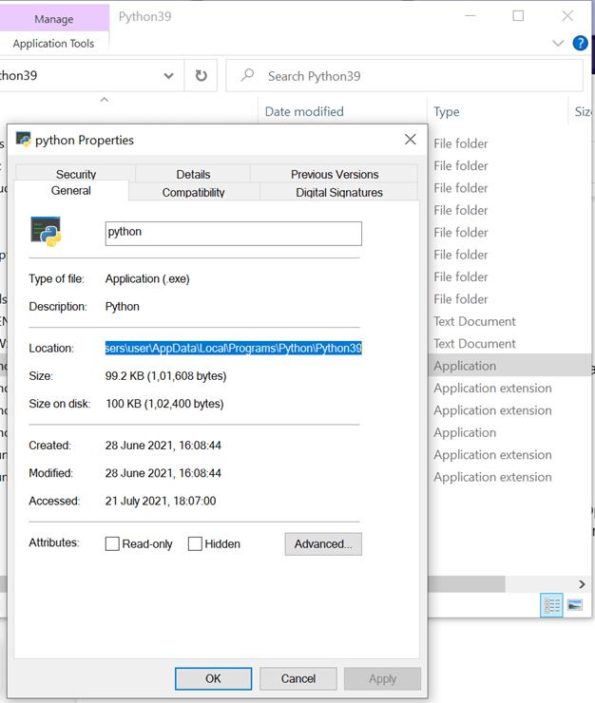595x703 pixels.
Task: Confirm with the OK button
Action: click(213, 678)
